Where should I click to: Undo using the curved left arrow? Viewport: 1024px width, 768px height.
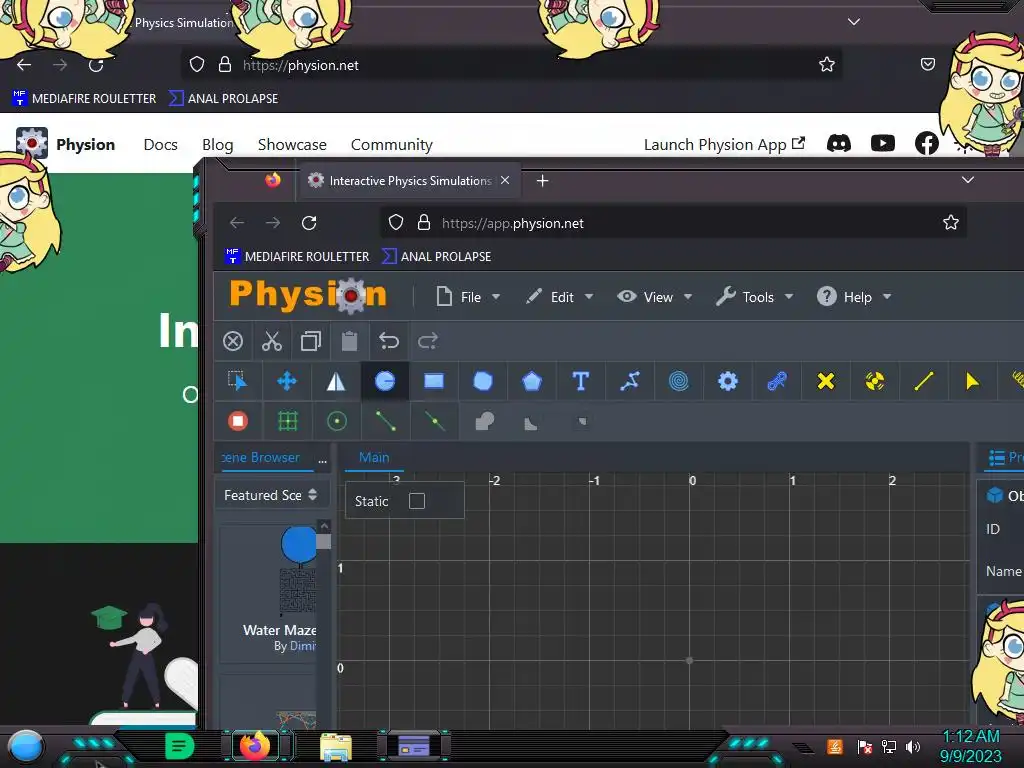(x=389, y=341)
